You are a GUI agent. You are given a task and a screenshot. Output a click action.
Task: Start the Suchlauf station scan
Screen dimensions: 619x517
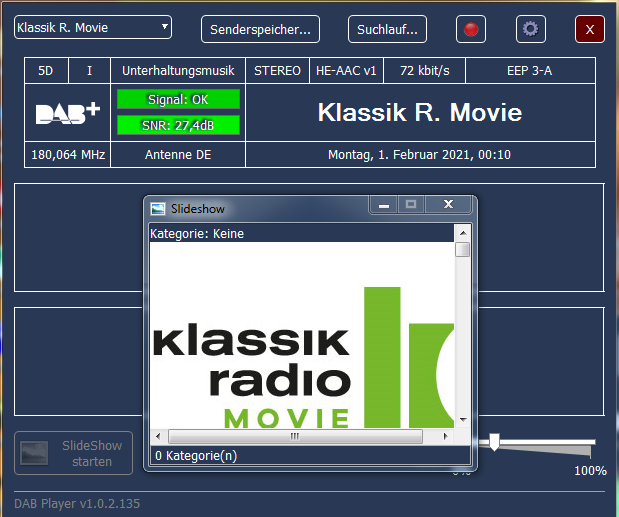[x=388, y=29]
